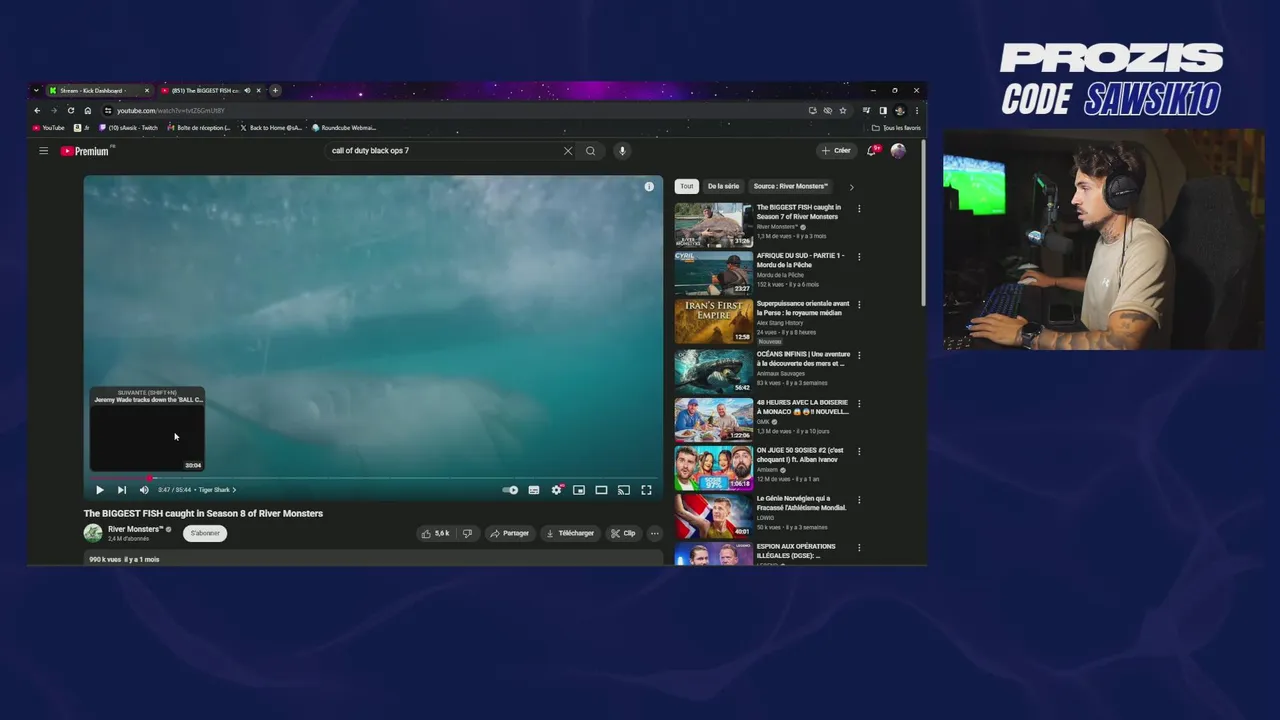
Task: Run search with the magnifier button
Action: click(x=590, y=151)
